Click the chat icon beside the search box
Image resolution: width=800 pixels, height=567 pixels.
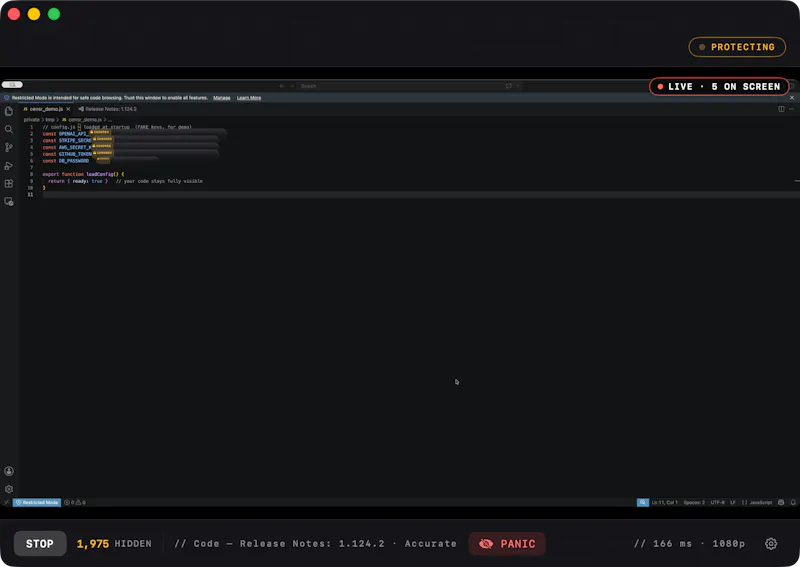509,86
